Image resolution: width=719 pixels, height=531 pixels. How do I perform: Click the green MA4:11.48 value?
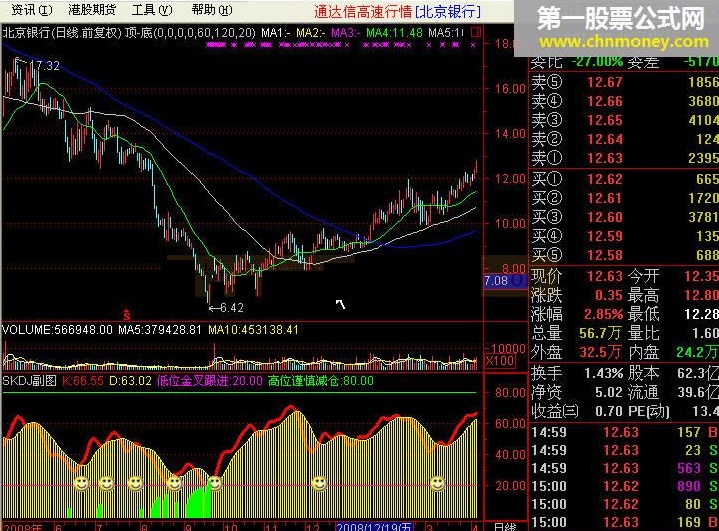click(394, 33)
